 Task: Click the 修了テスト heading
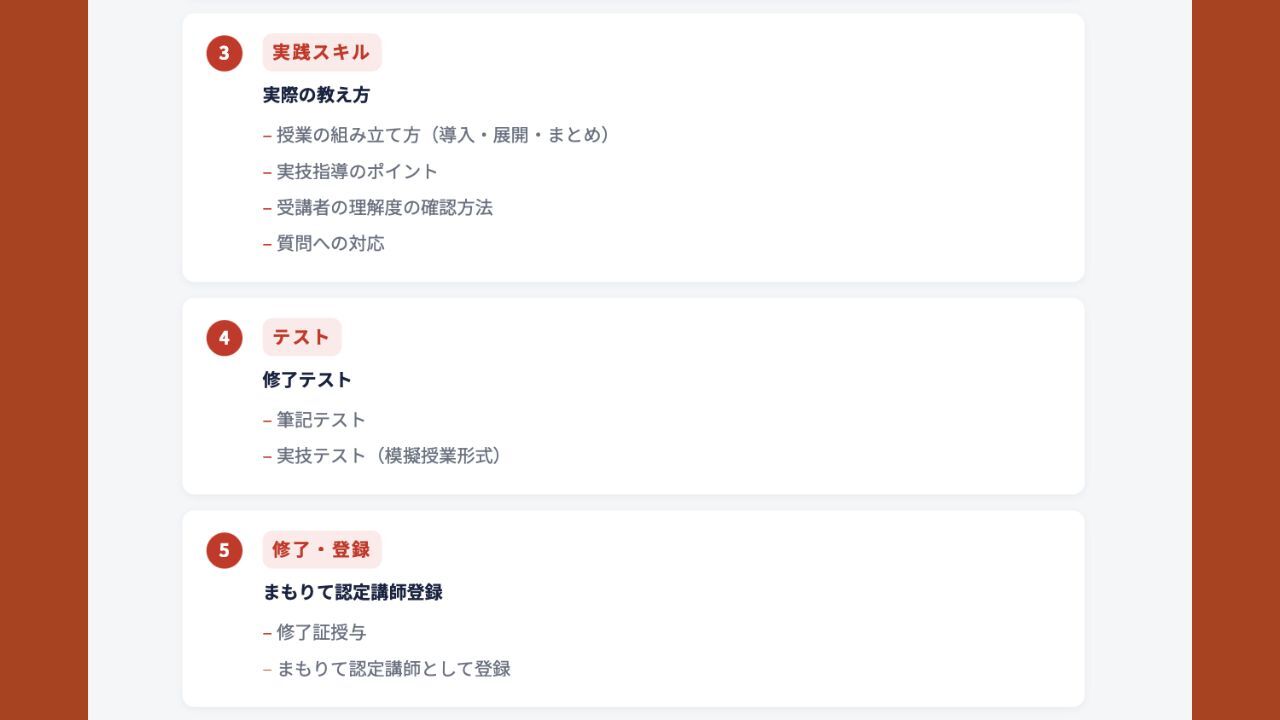click(307, 380)
